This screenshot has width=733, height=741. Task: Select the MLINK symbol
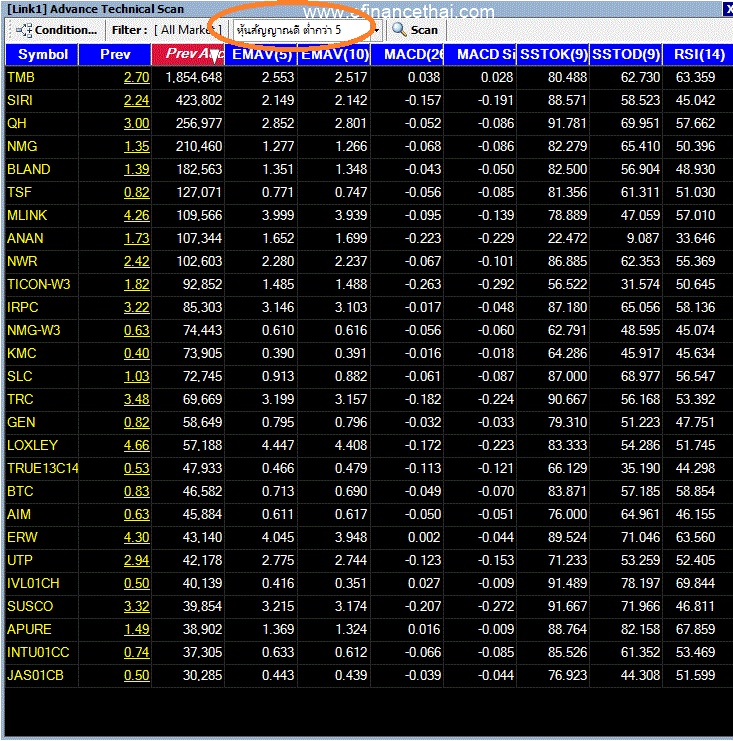click(x=27, y=215)
